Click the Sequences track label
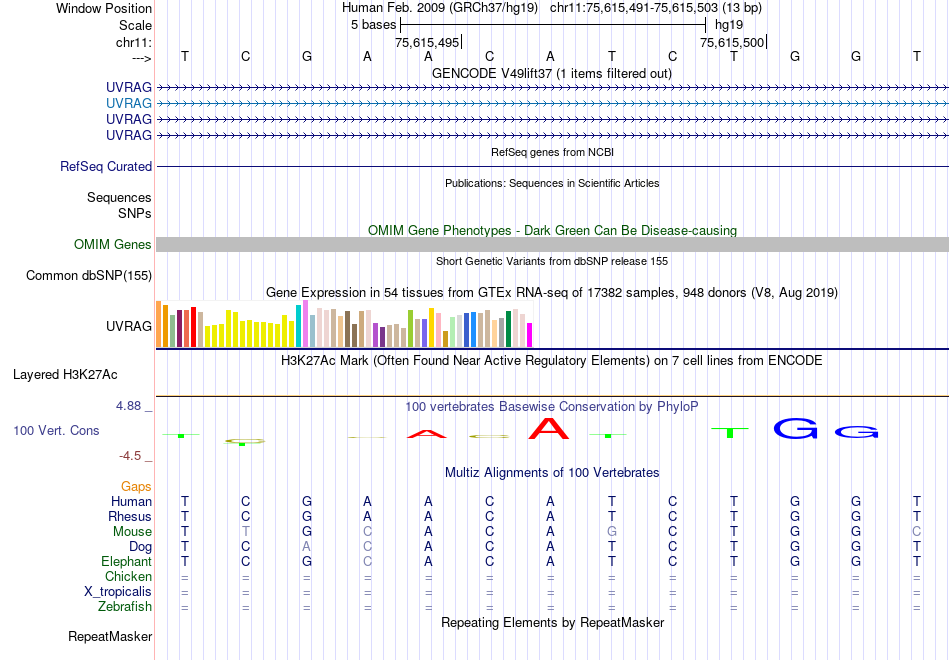Image resolution: width=950 pixels, height=660 pixels. coord(119,198)
